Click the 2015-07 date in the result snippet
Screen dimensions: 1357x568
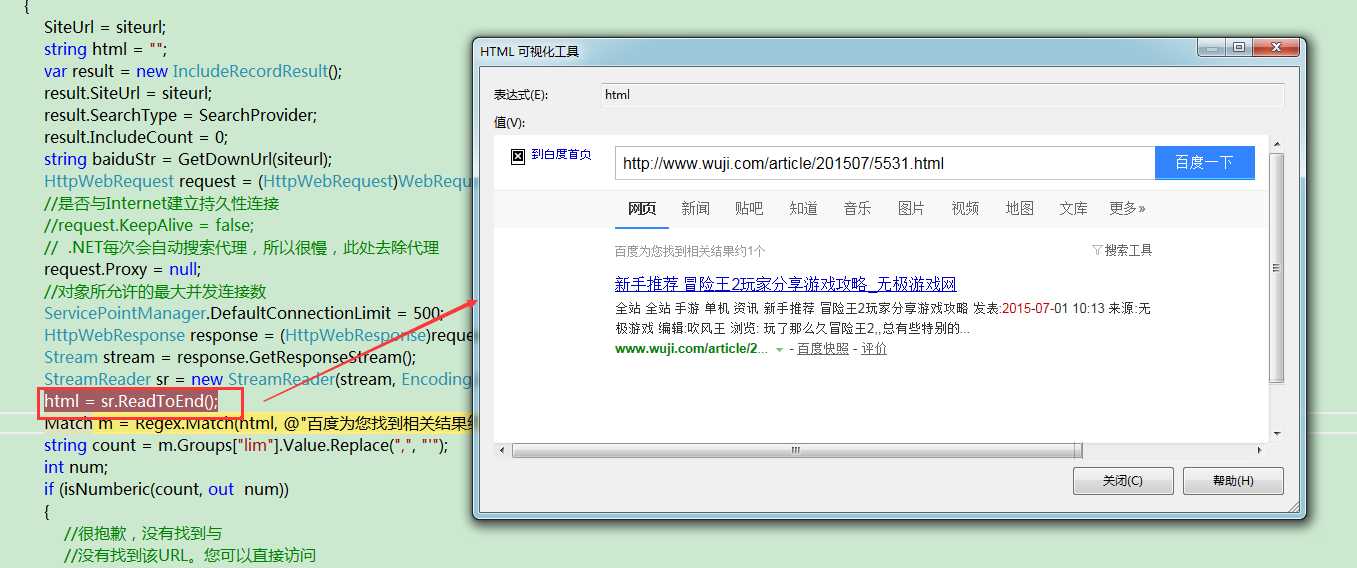point(1026,309)
